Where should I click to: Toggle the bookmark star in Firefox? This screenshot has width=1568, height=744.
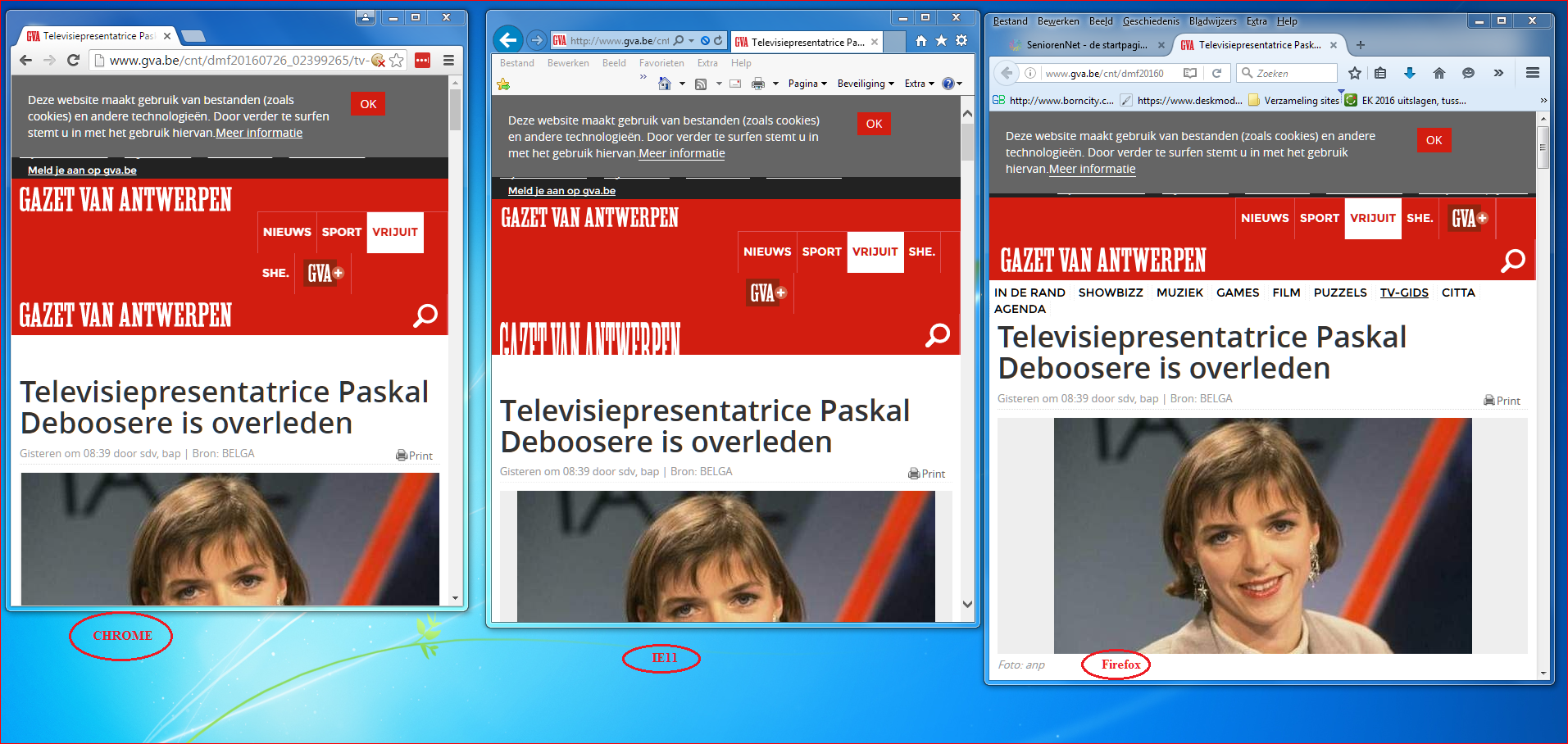(x=1354, y=73)
